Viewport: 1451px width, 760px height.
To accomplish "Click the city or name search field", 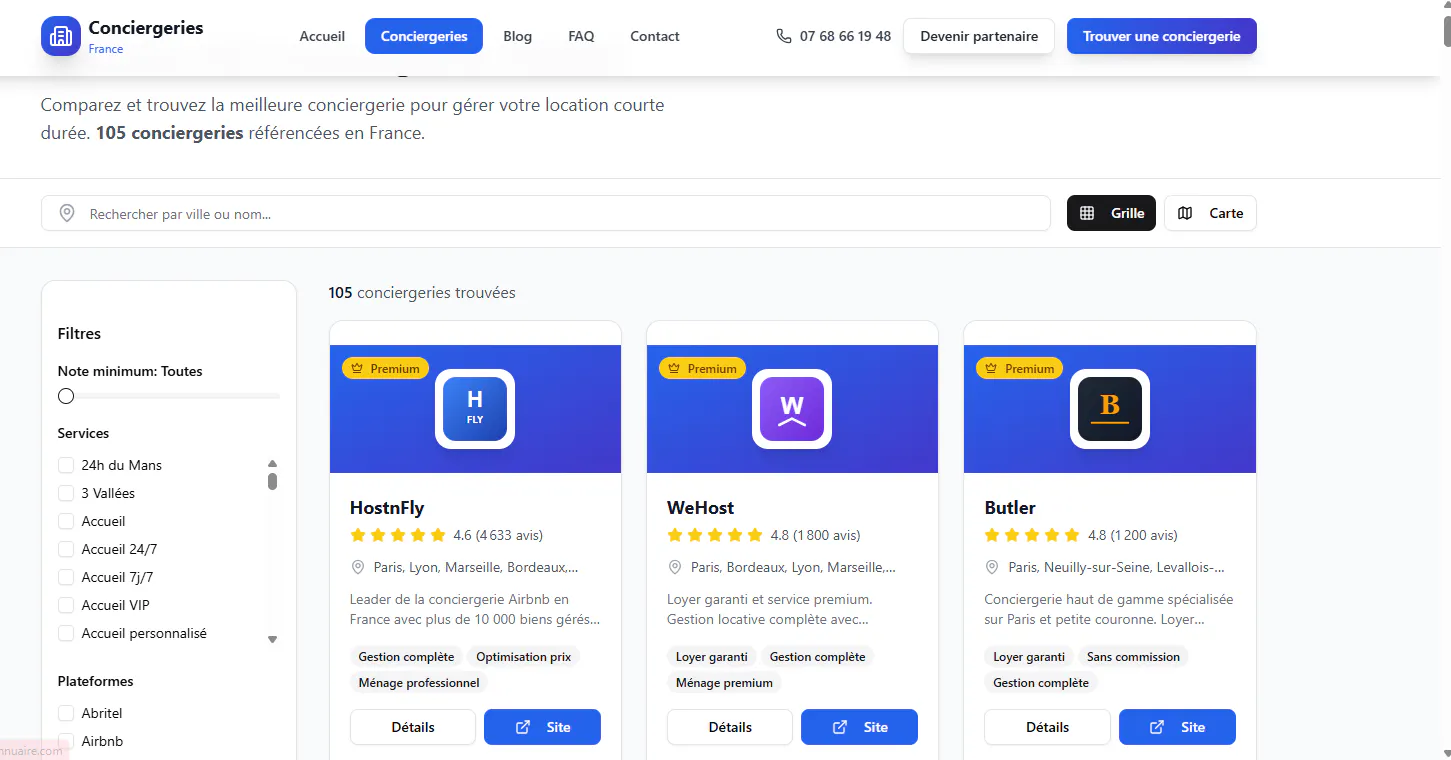I will tap(546, 213).
